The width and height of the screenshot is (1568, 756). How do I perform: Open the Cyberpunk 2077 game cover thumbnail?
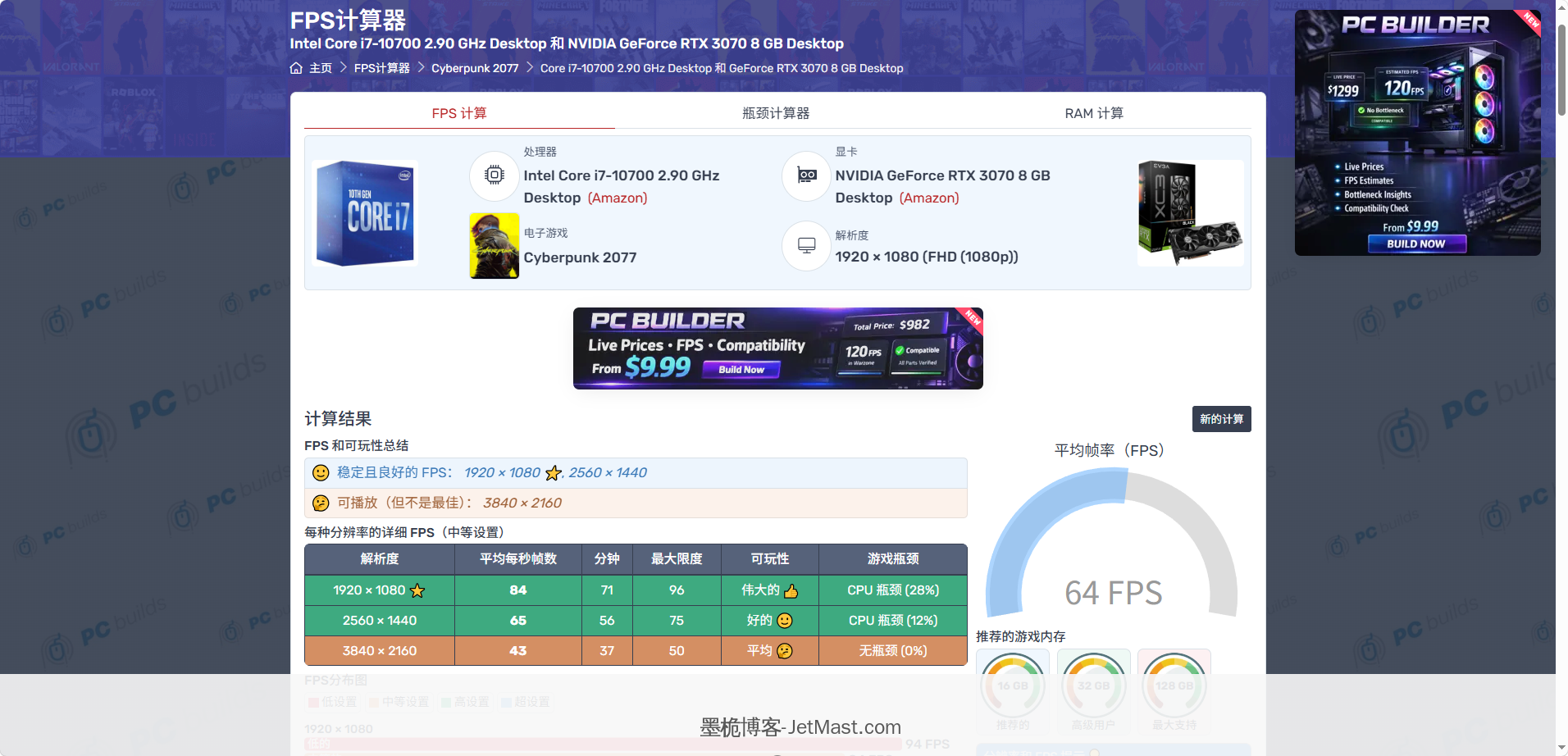(x=495, y=245)
